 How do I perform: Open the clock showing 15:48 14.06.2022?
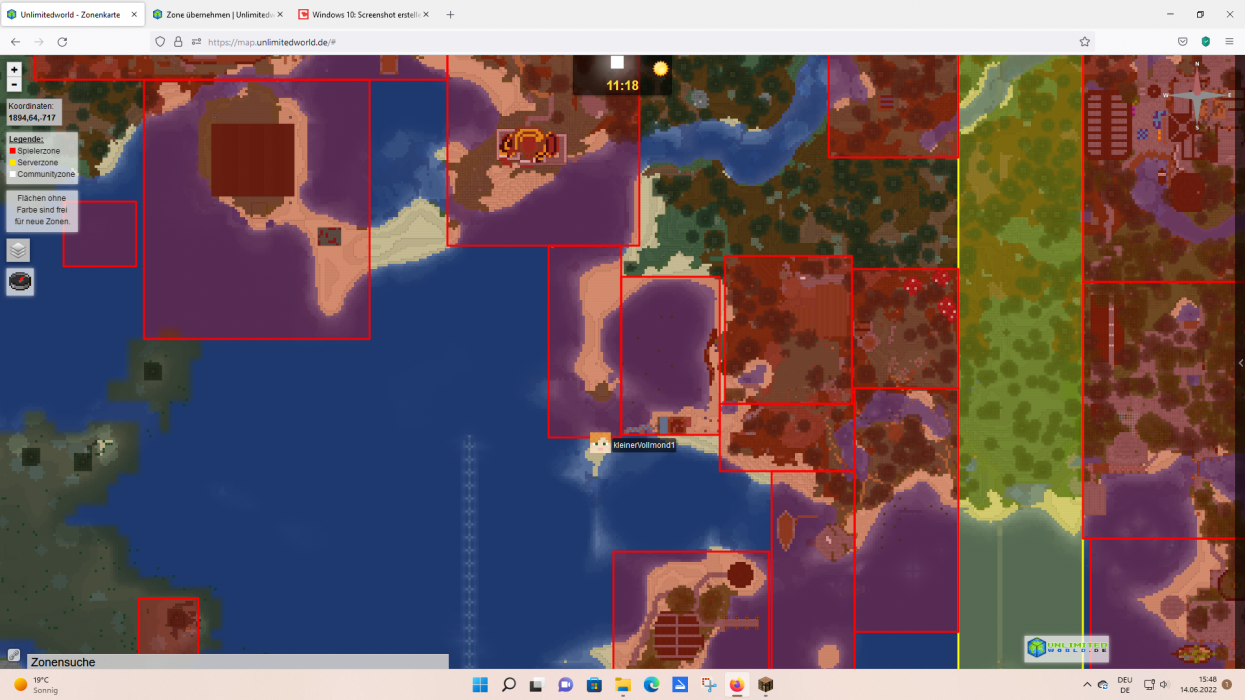pos(1196,685)
